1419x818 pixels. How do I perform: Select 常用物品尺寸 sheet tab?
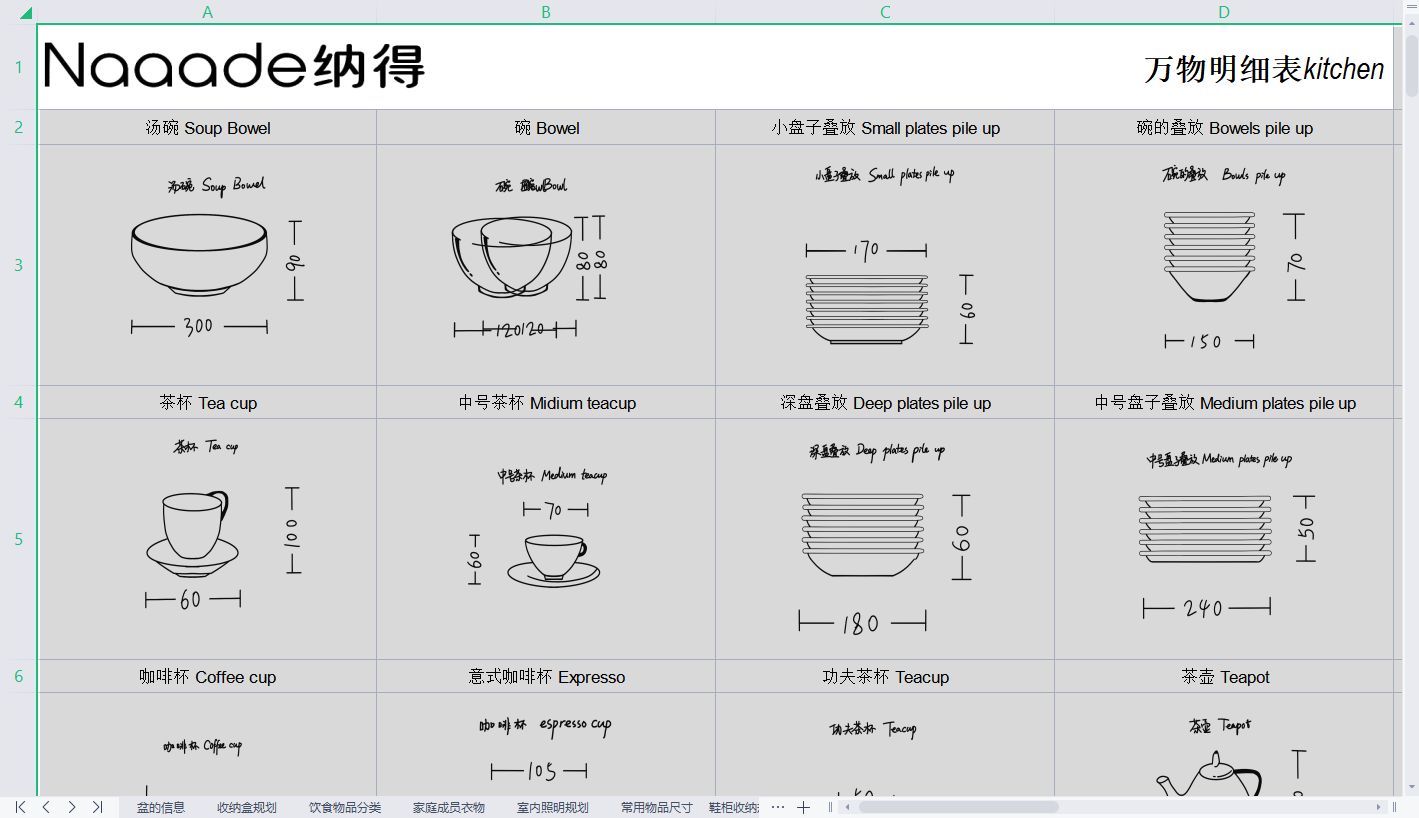coord(656,807)
